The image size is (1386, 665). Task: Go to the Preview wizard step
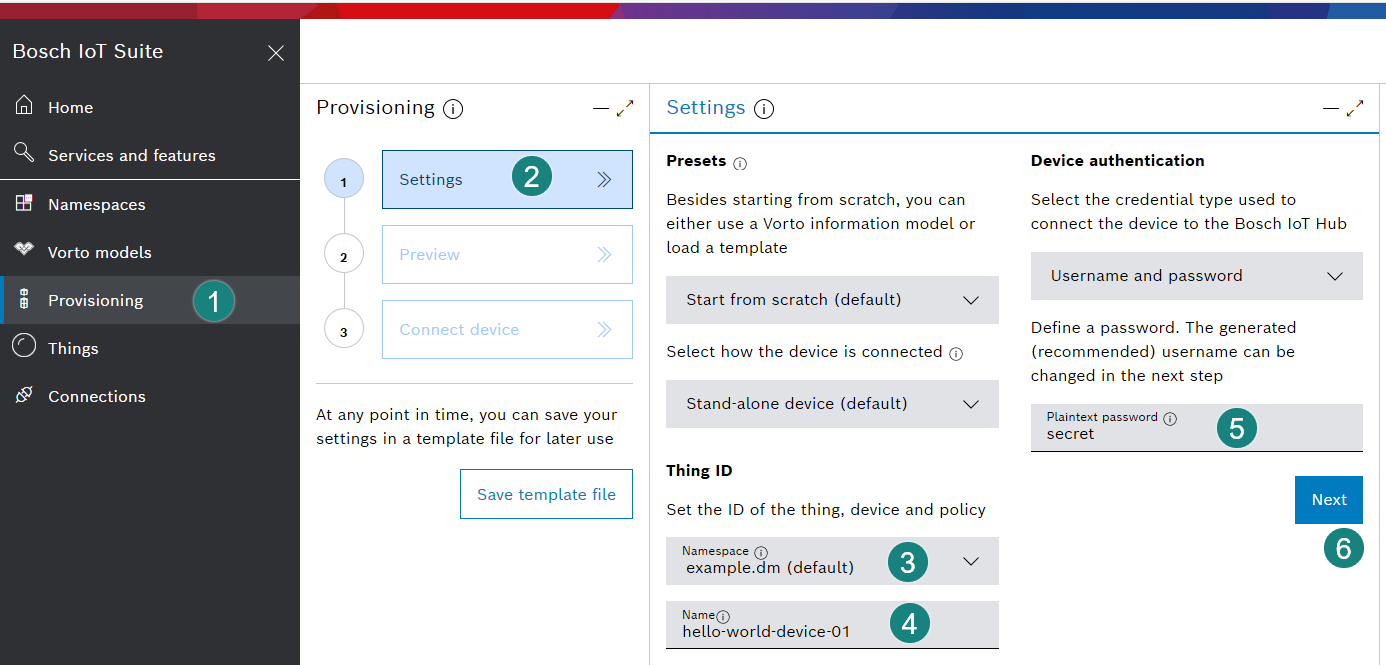point(507,254)
